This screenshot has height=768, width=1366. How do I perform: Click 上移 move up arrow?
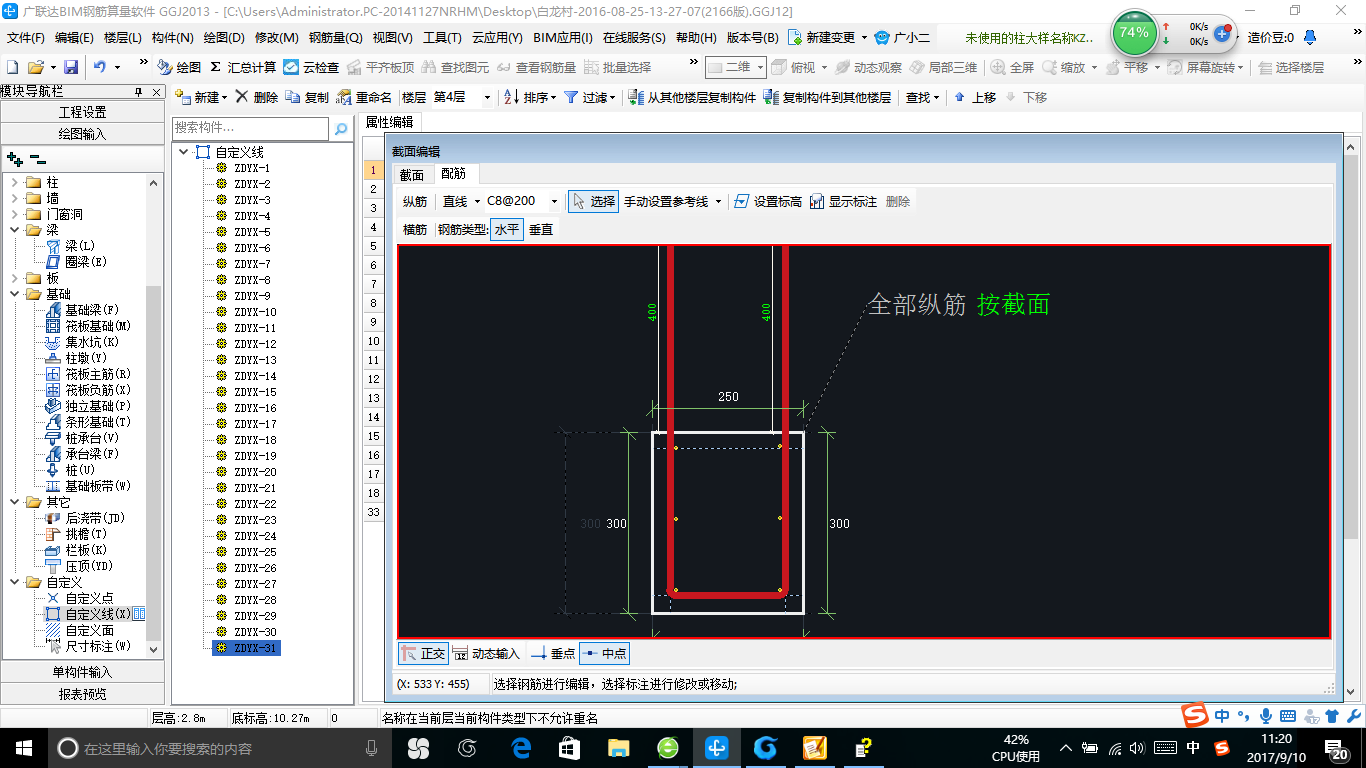coord(975,97)
